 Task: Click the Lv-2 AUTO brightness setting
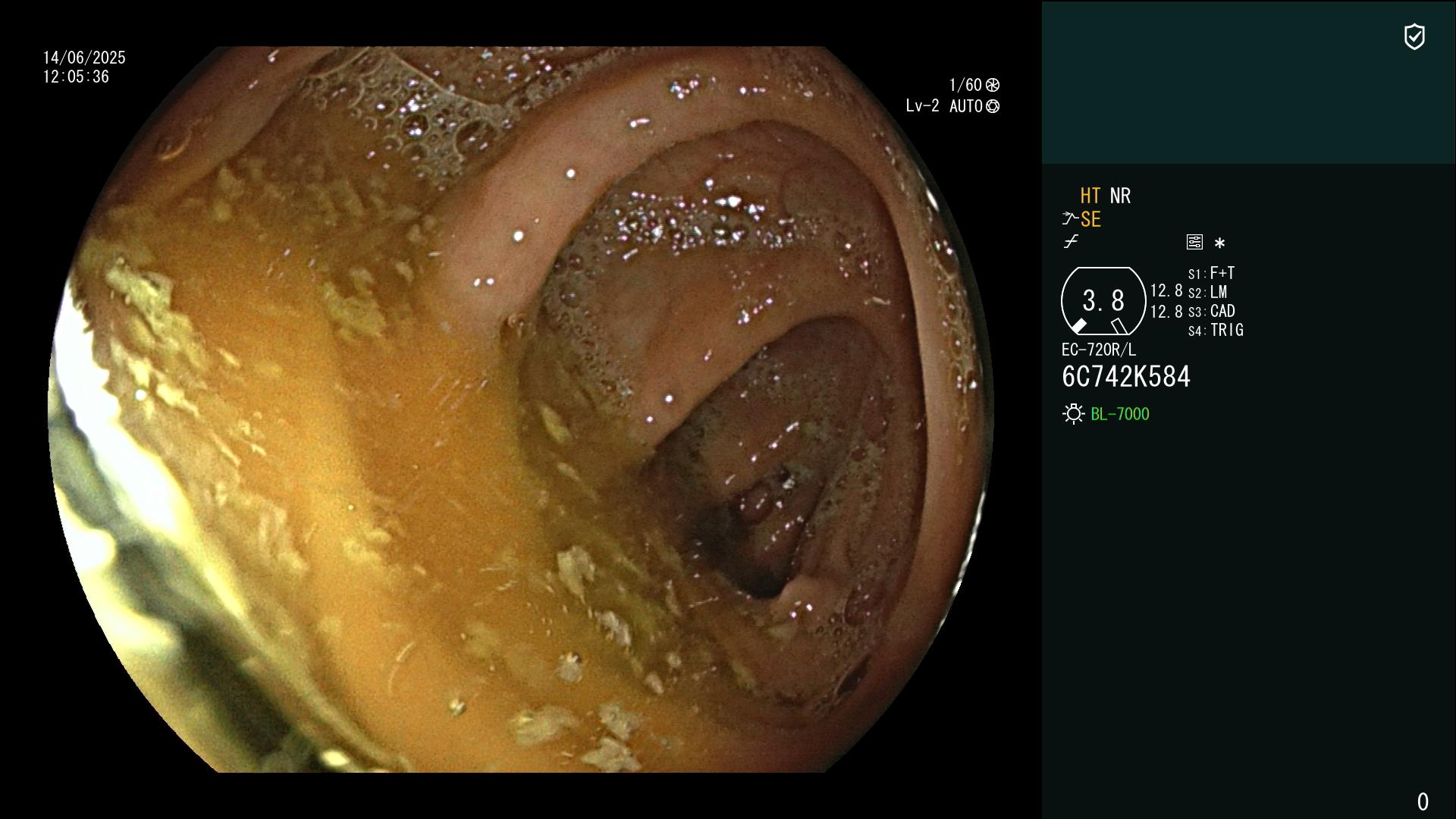944,106
